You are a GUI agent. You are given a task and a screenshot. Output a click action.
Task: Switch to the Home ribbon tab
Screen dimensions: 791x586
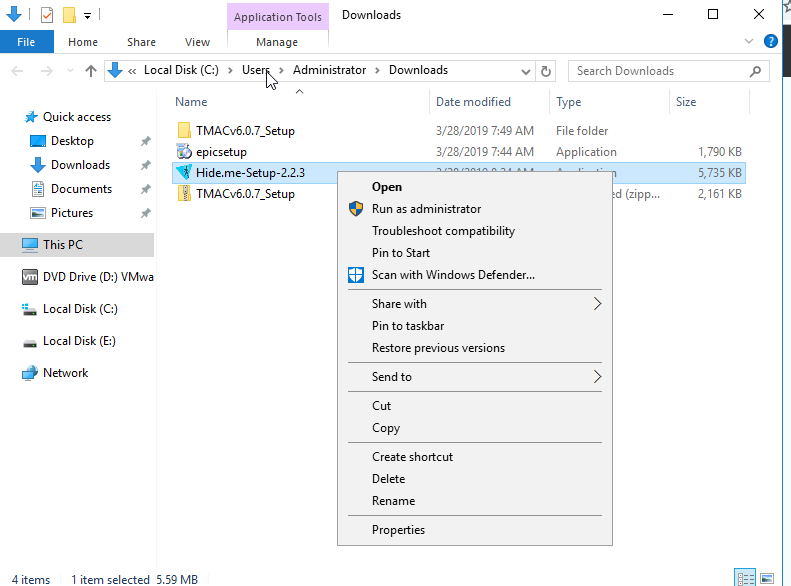pos(83,42)
